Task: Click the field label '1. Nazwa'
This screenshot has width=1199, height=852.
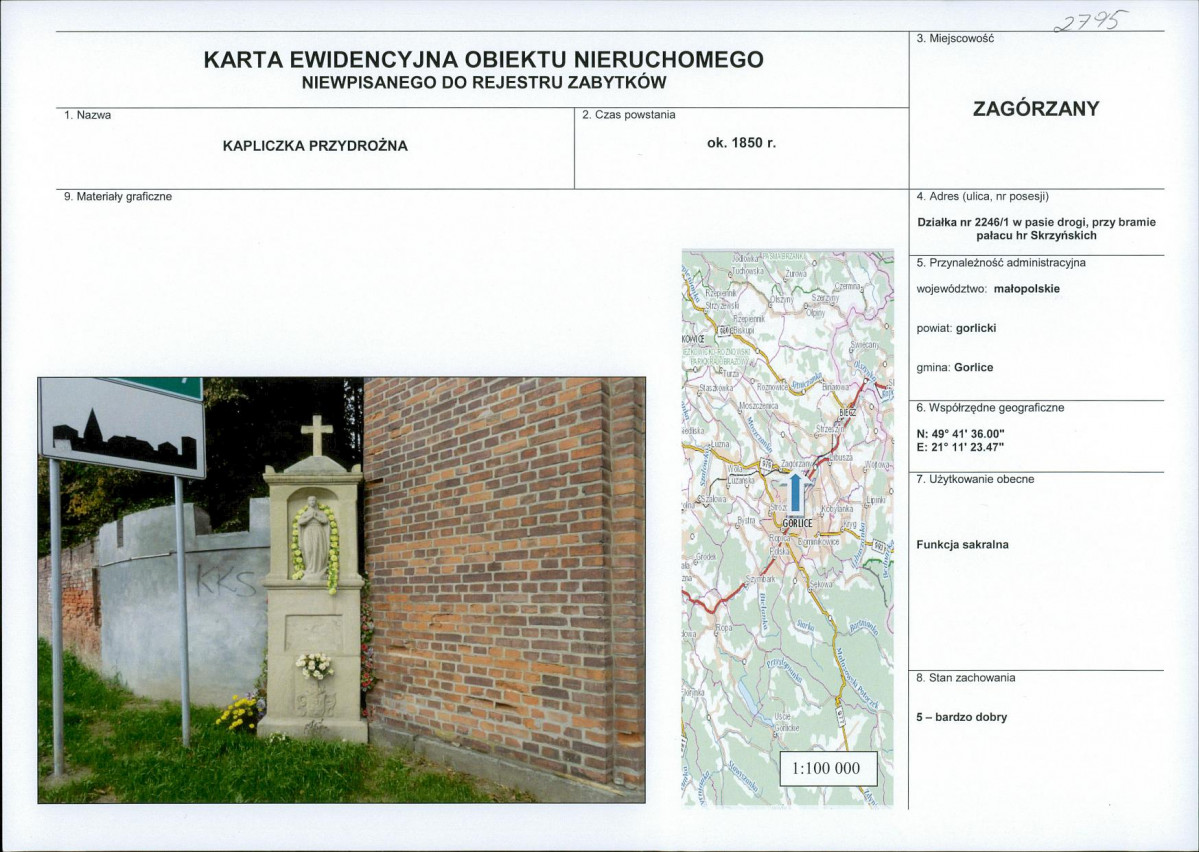Action: click(88, 115)
